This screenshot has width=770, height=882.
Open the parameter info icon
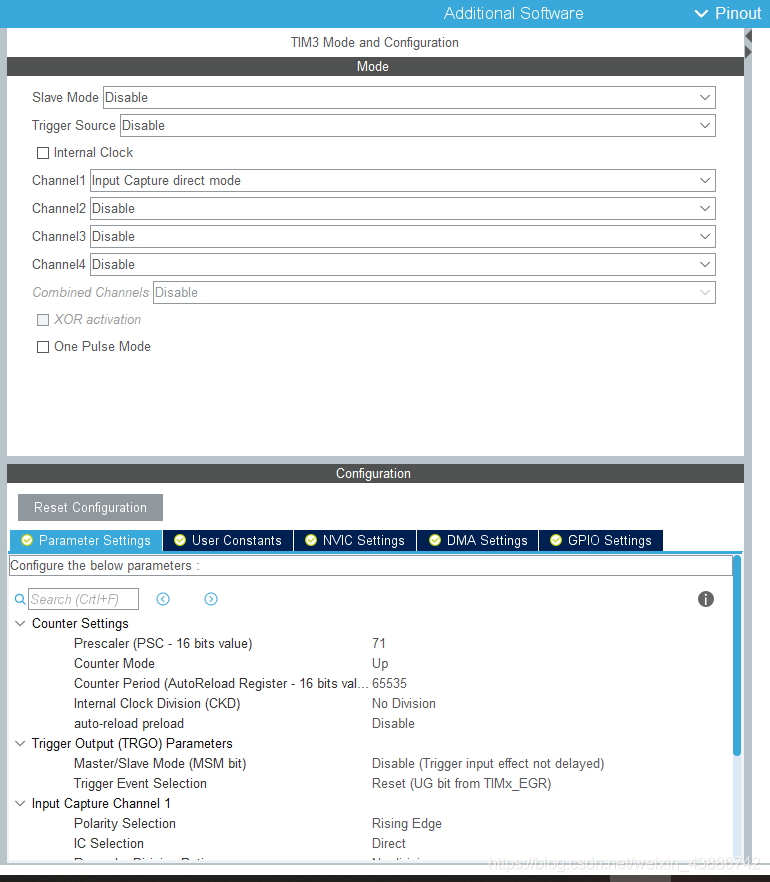pyautogui.click(x=706, y=599)
